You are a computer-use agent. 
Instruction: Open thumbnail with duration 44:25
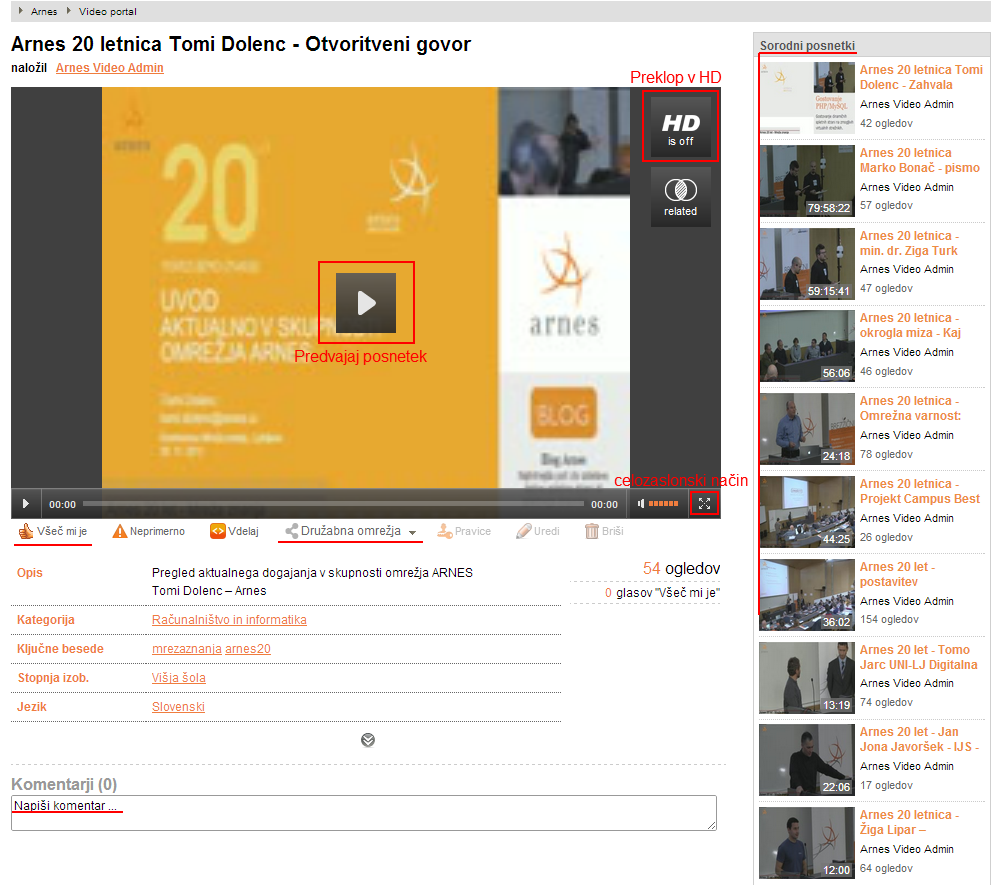(x=807, y=511)
